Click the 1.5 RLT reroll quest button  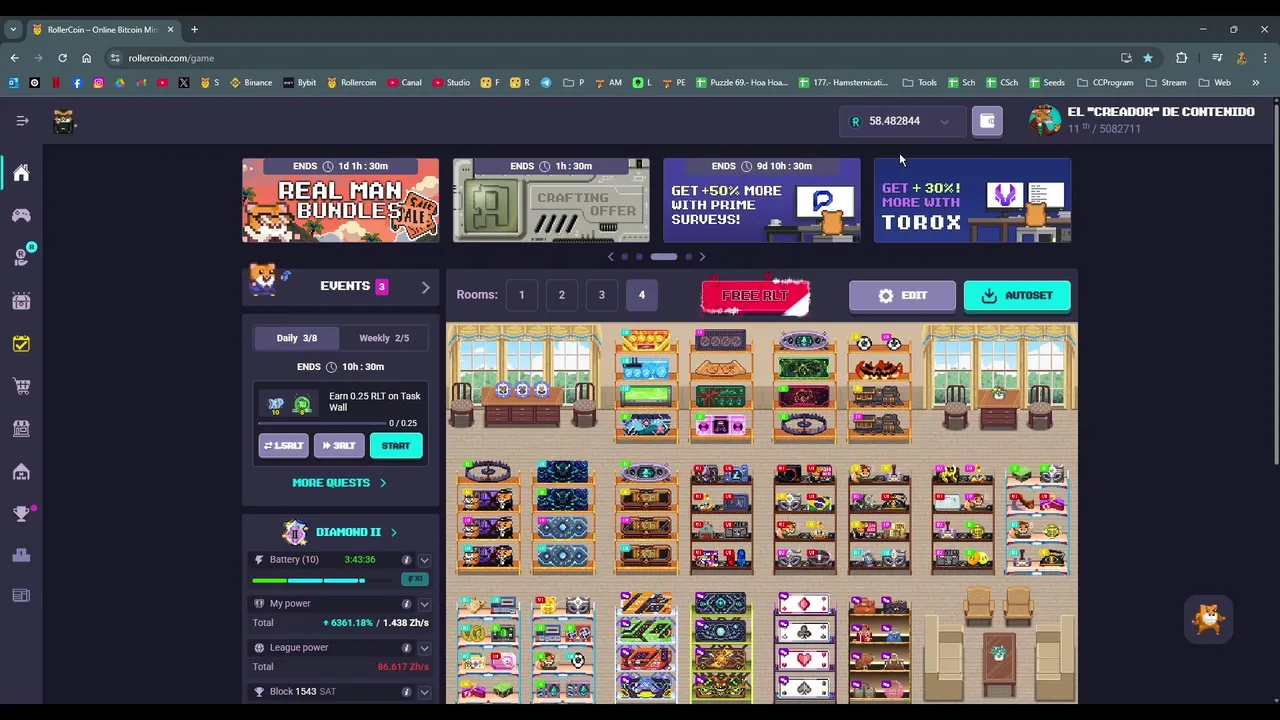point(283,446)
